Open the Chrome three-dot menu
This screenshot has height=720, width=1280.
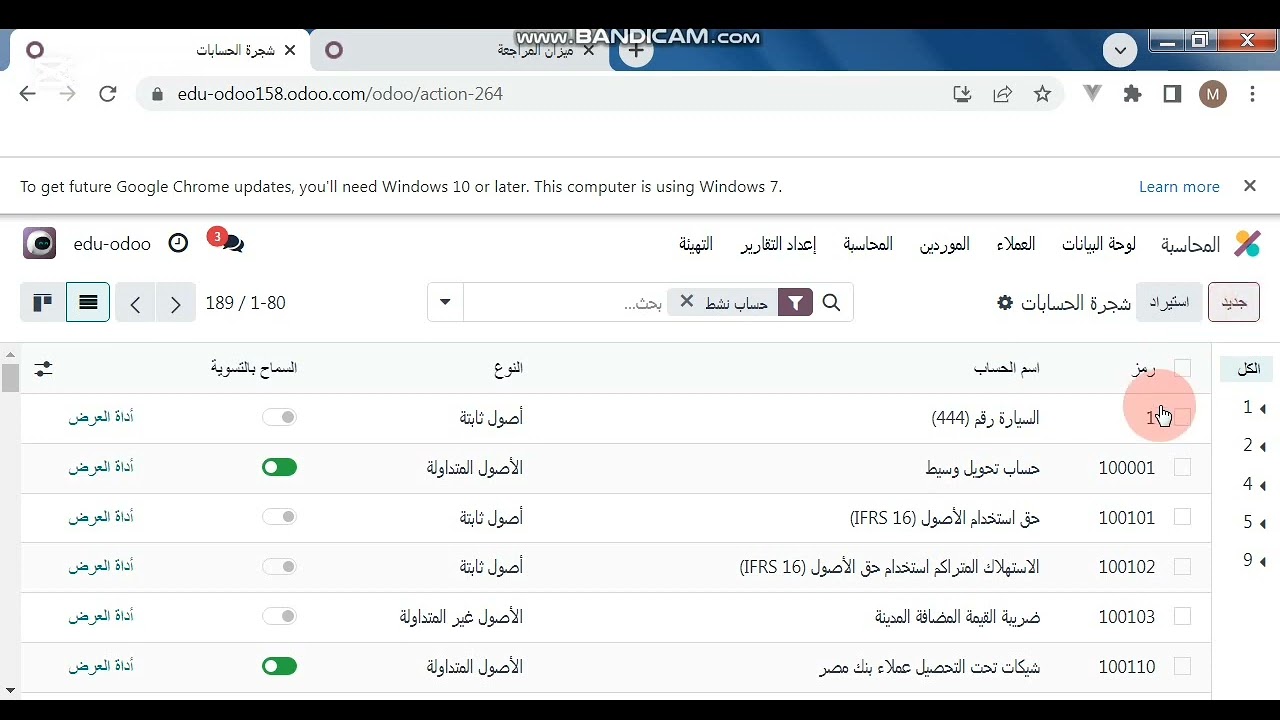1252,94
